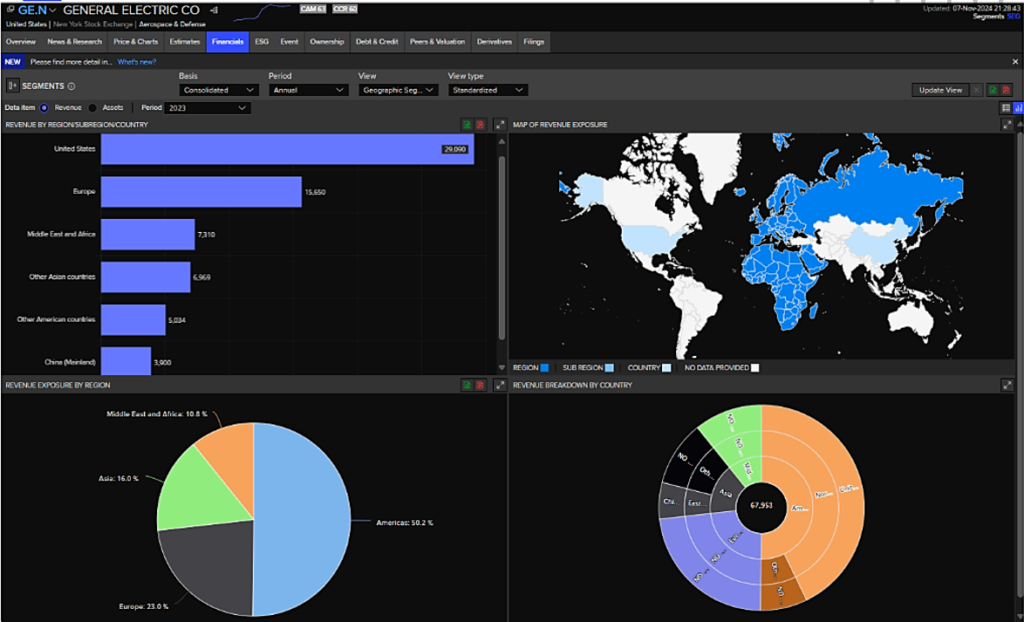
Task: Click the greyed X icon beside Update View
Action: pos(976,90)
